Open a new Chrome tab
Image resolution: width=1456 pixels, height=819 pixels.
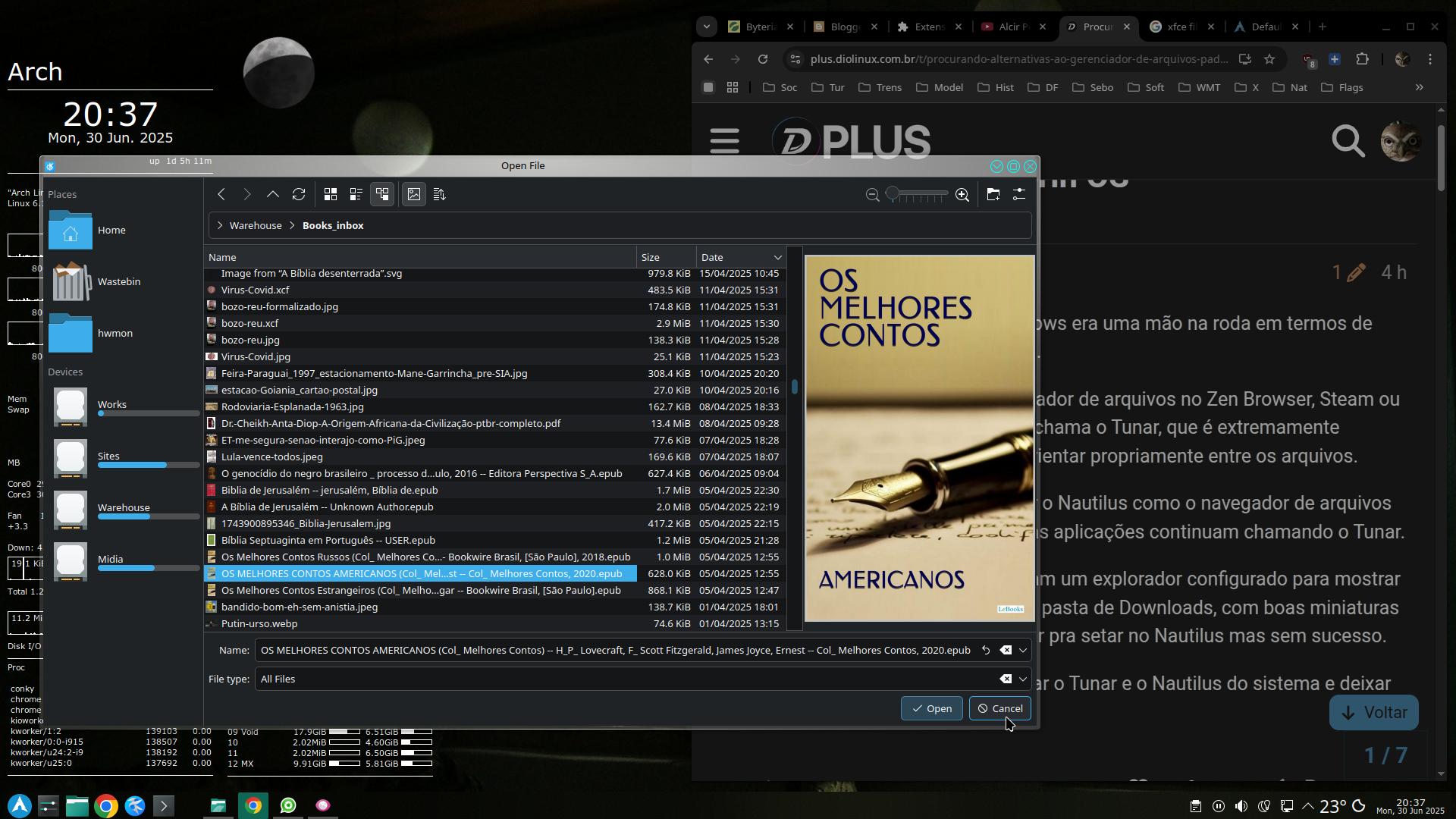(1323, 27)
